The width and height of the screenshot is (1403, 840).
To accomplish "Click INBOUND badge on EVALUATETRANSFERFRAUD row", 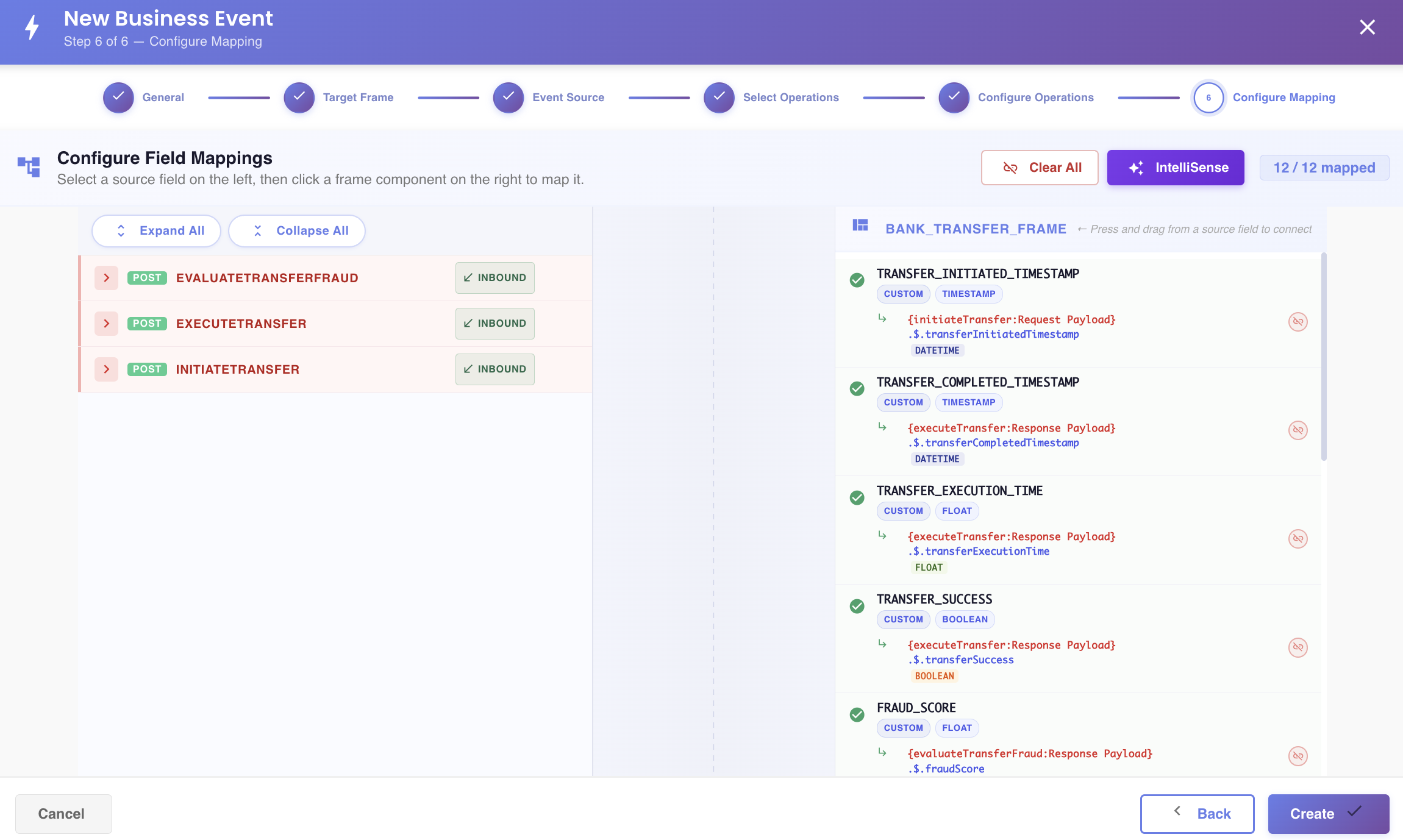I will (x=495, y=278).
